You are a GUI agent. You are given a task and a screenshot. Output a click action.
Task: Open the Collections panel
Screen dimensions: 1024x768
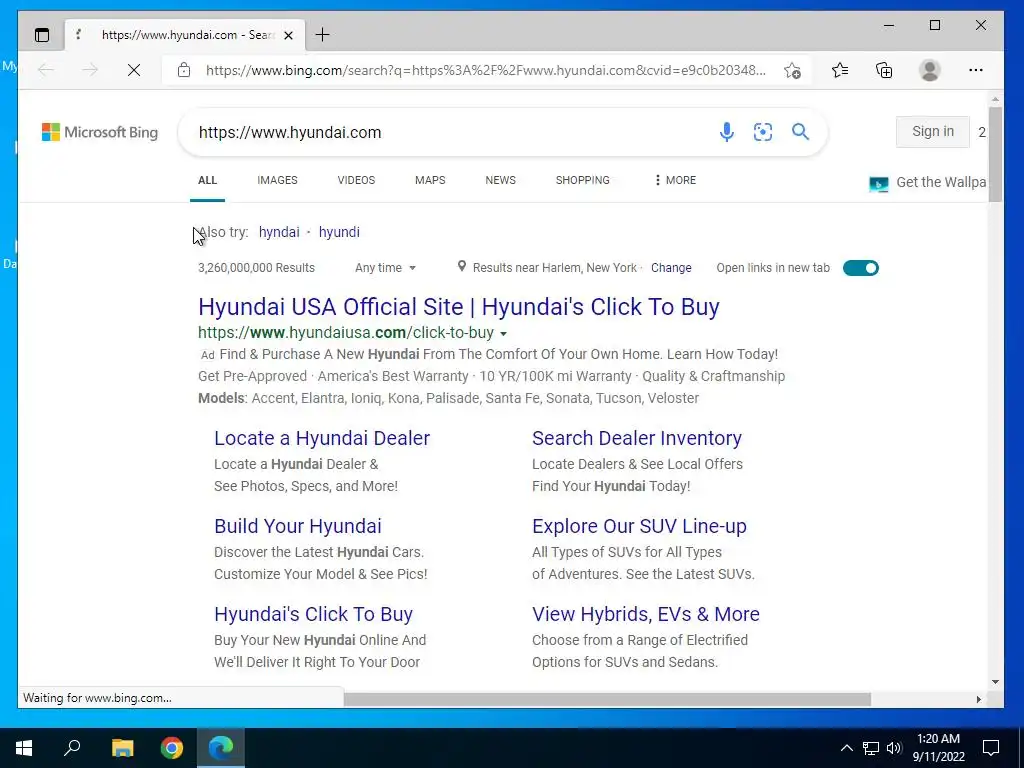(x=884, y=70)
